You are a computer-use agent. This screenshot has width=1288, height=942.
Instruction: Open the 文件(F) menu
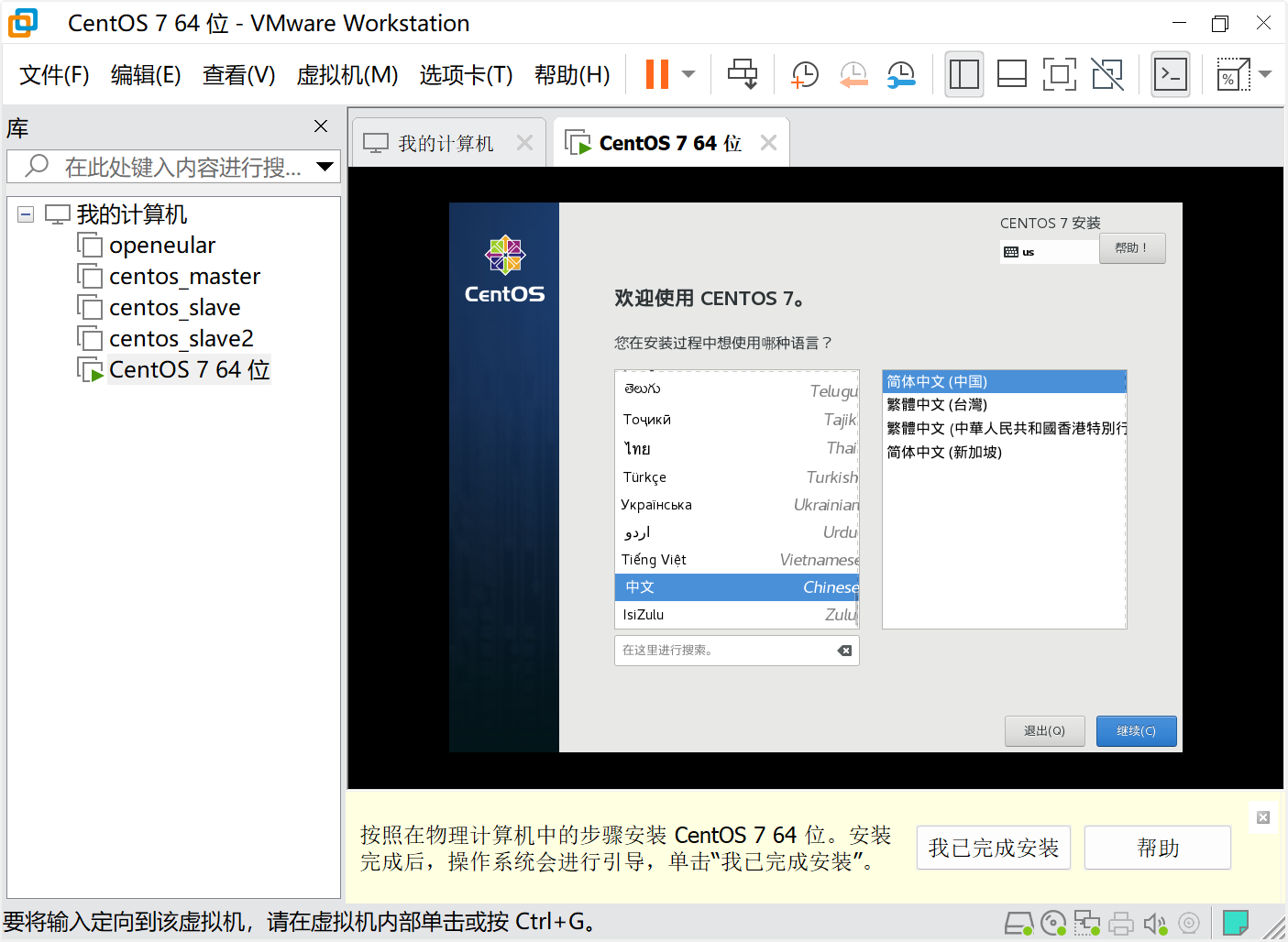click(54, 74)
